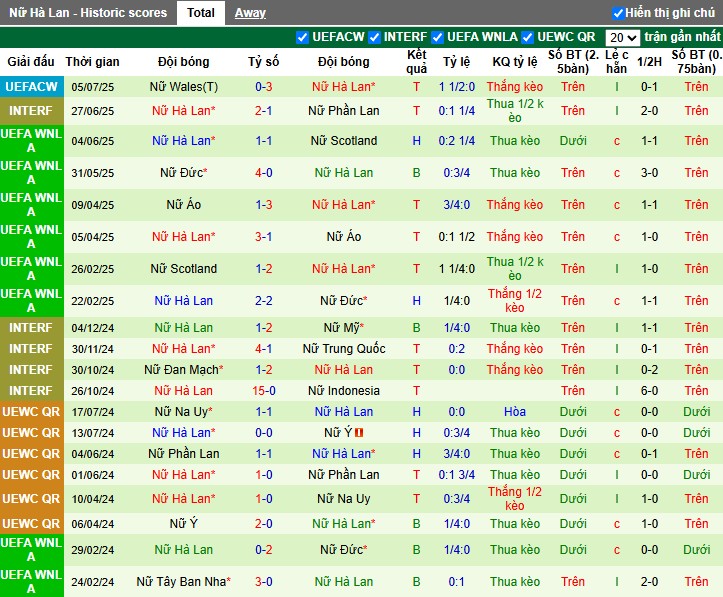This screenshot has width=723, height=597.
Task: Click the 0-2 score on 29/02/24 row
Action: pos(264,550)
